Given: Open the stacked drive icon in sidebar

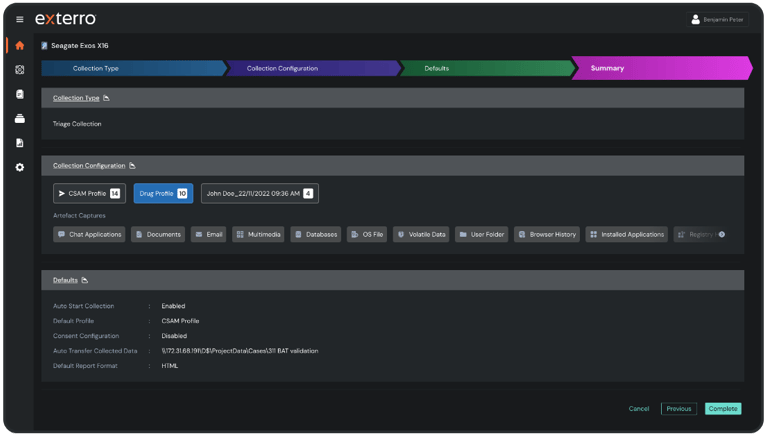Looking at the screenshot, I should point(20,119).
